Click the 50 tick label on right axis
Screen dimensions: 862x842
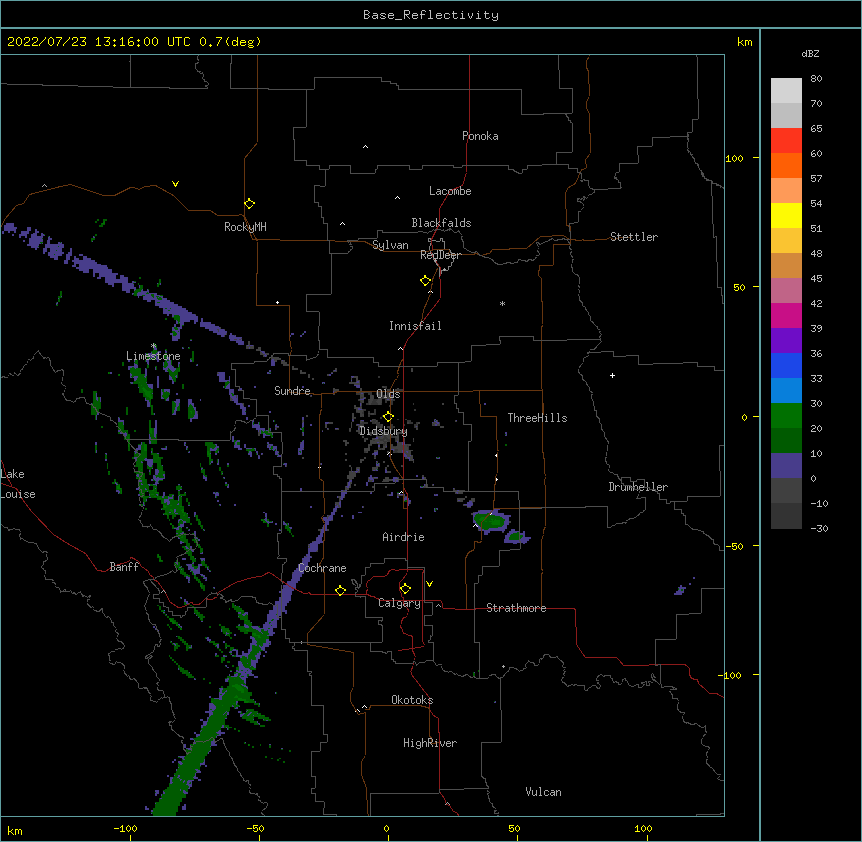pyautogui.click(x=739, y=287)
